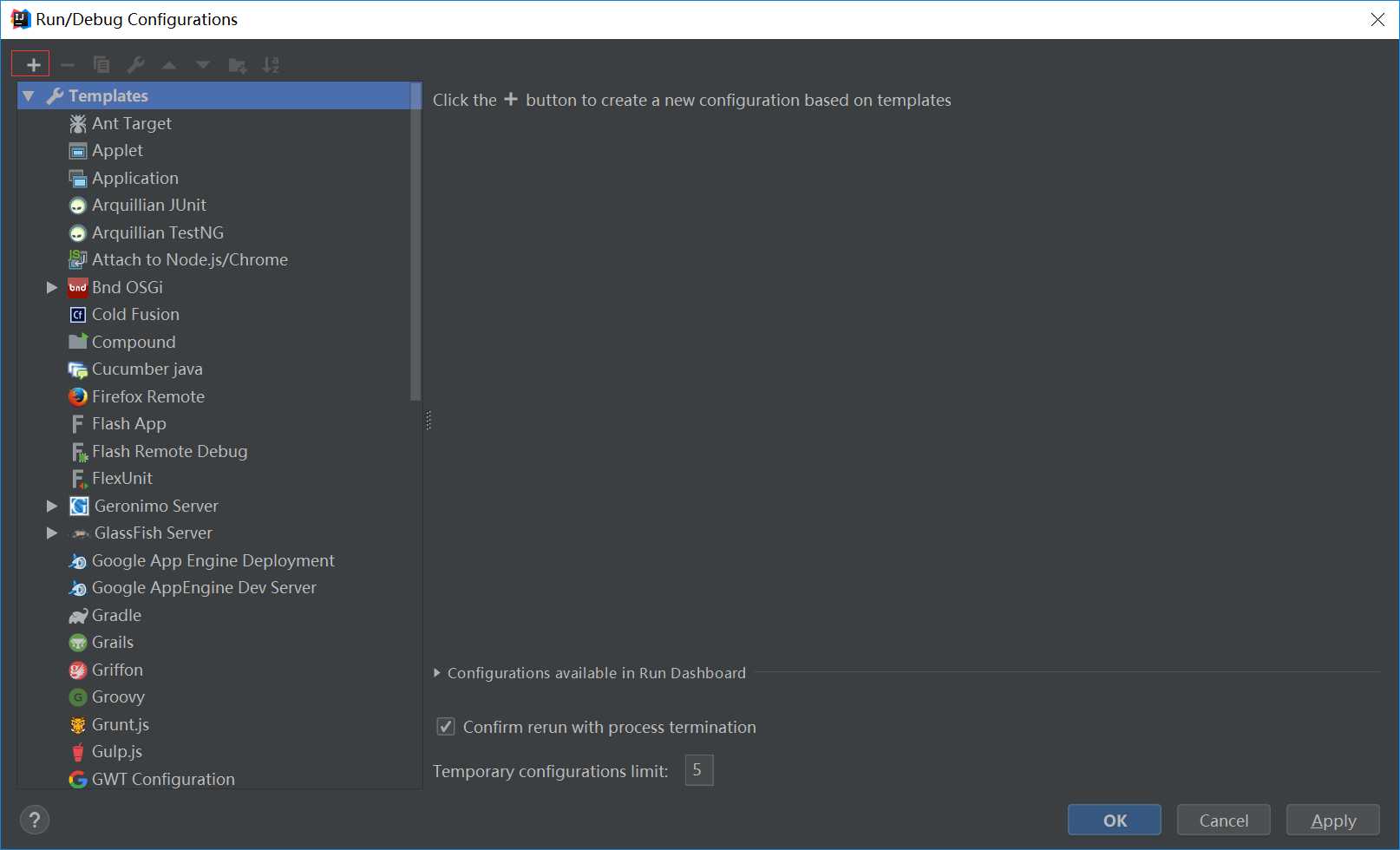Click the OK button
Viewport: 1400px width, 850px height.
tap(1115, 821)
